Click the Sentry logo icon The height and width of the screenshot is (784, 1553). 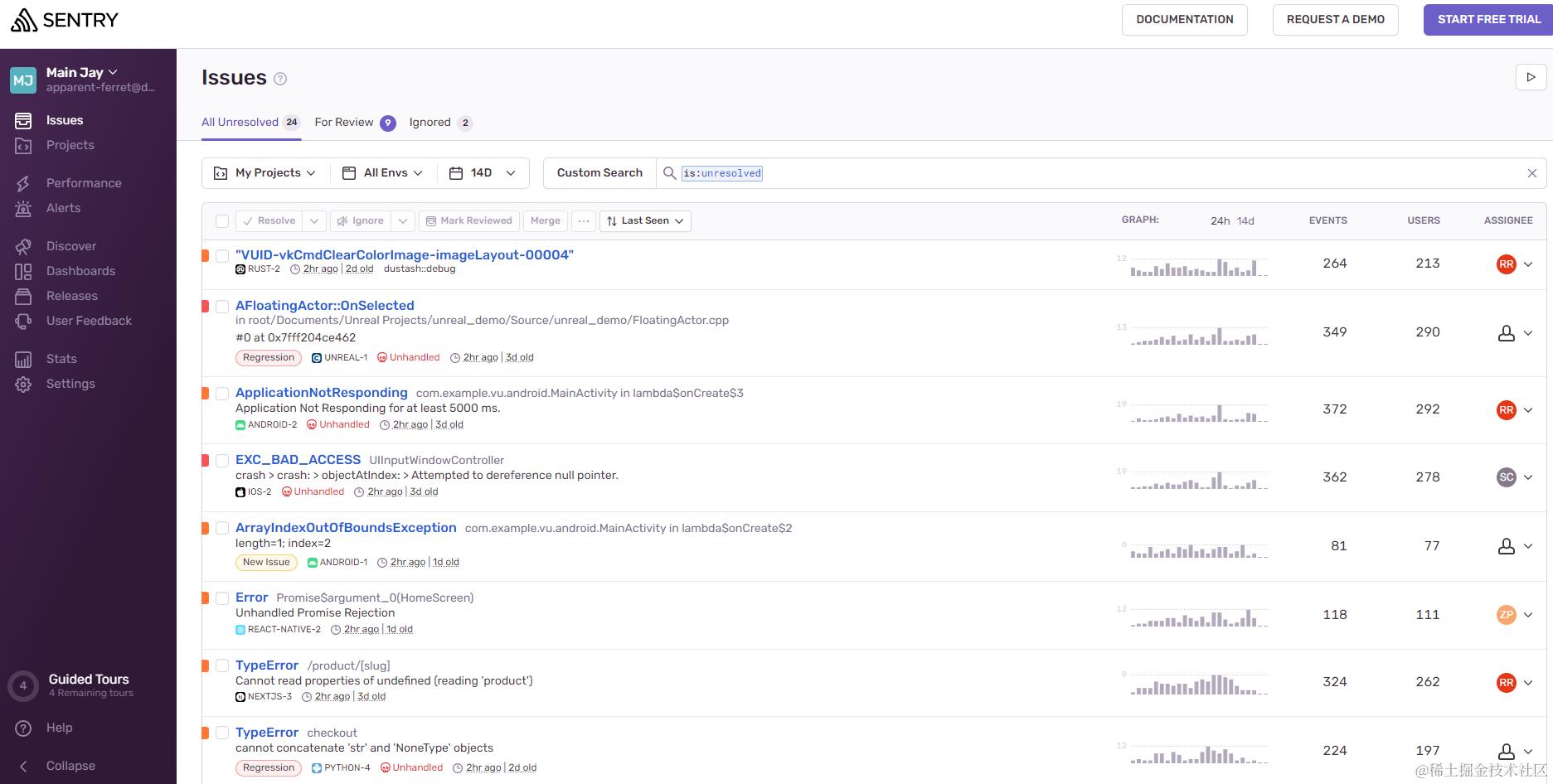click(x=24, y=19)
